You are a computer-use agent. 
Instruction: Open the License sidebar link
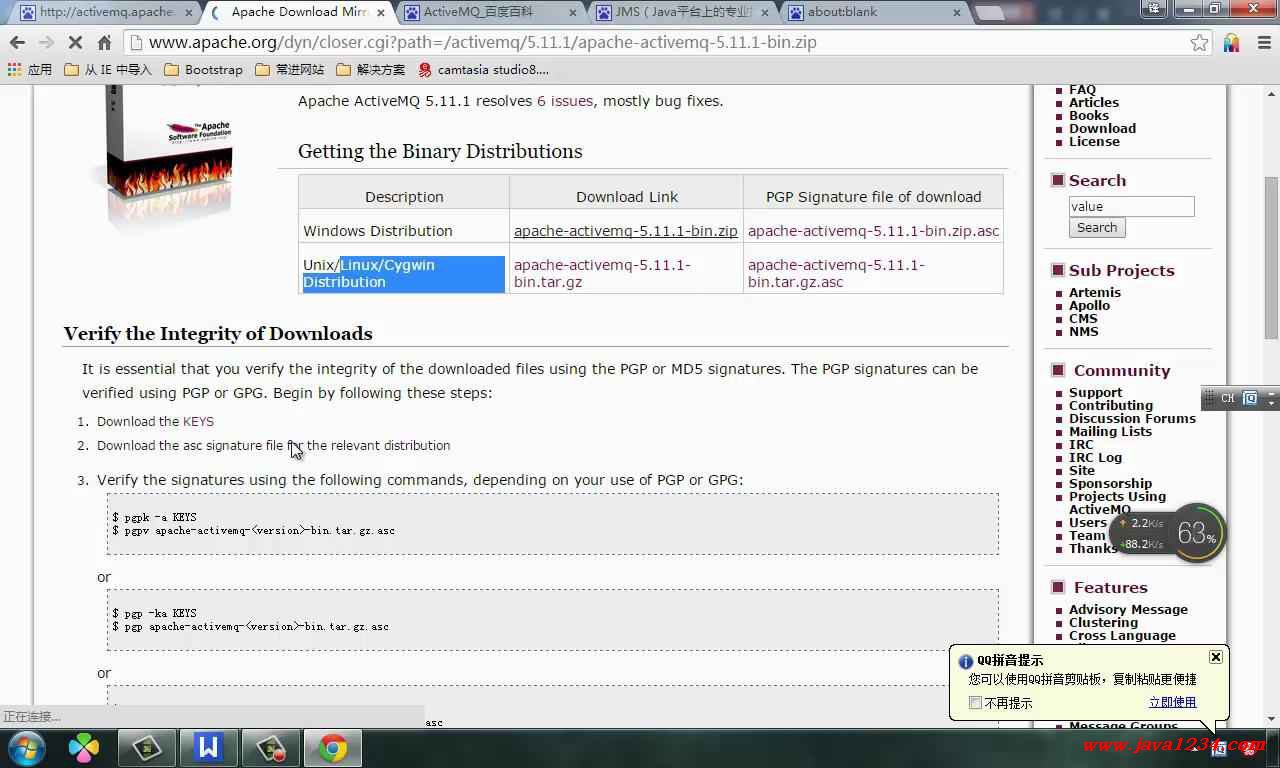click(1094, 142)
